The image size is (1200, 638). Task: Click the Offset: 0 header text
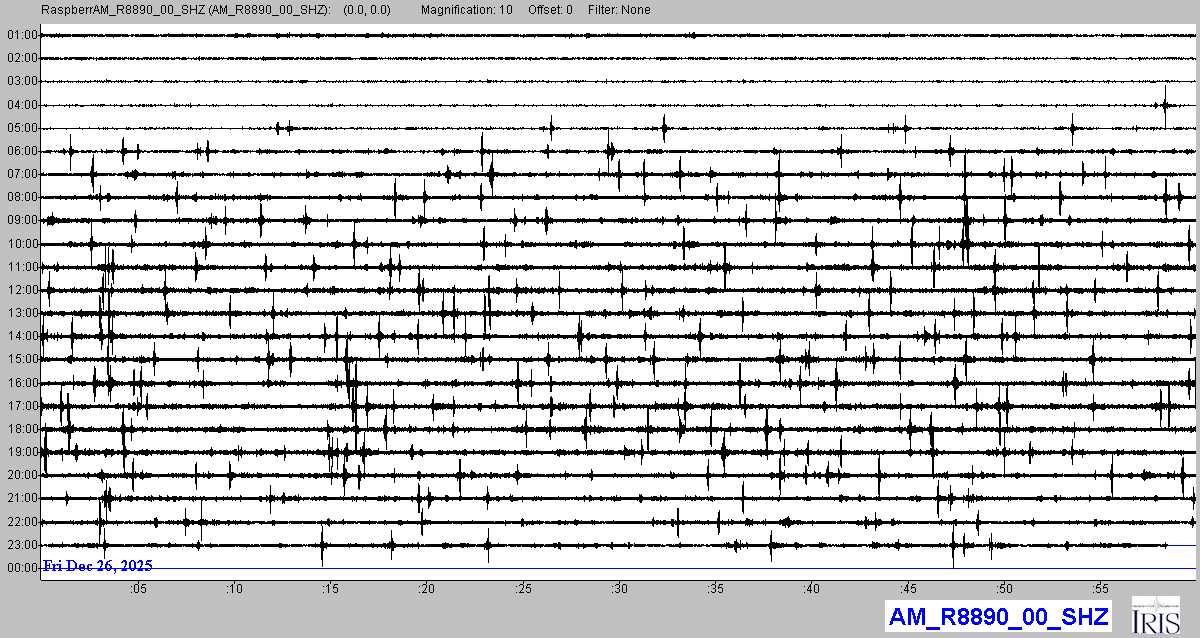point(553,10)
